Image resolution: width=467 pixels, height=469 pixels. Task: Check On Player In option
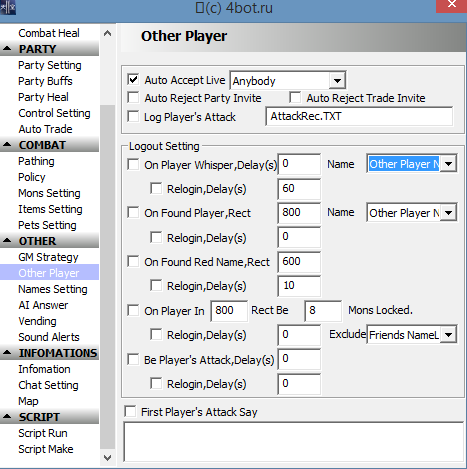133,310
